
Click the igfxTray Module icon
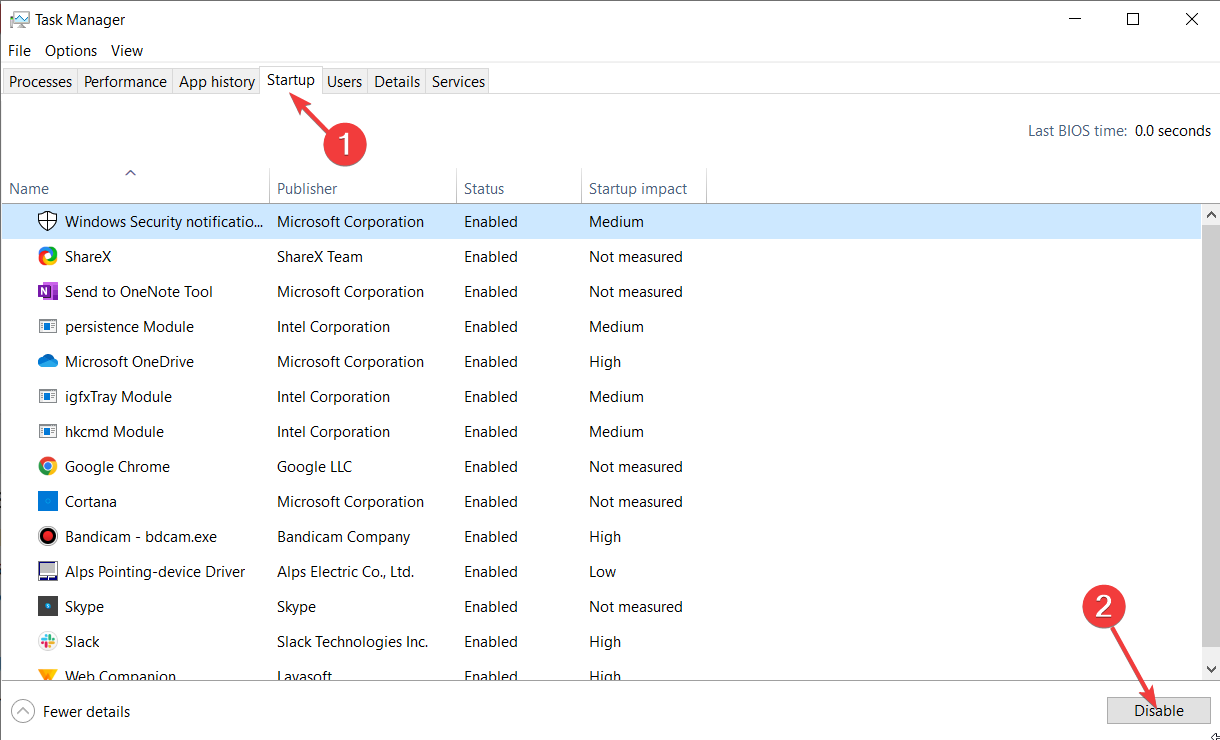[x=47, y=396]
